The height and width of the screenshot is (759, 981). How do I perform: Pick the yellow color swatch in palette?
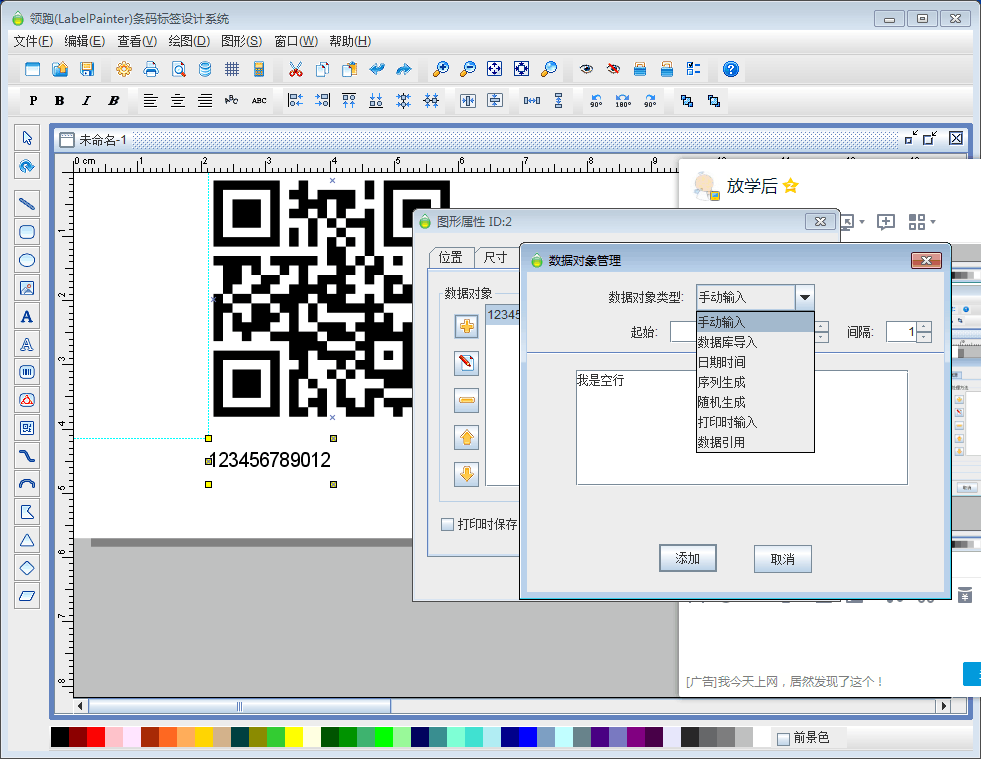click(294, 737)
